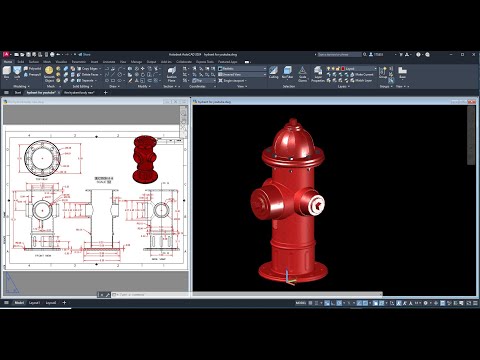Image resolution: width=480 pixels, height=360 pixels.
Task: Click Match Layer button
Action: tap(361, 81)
